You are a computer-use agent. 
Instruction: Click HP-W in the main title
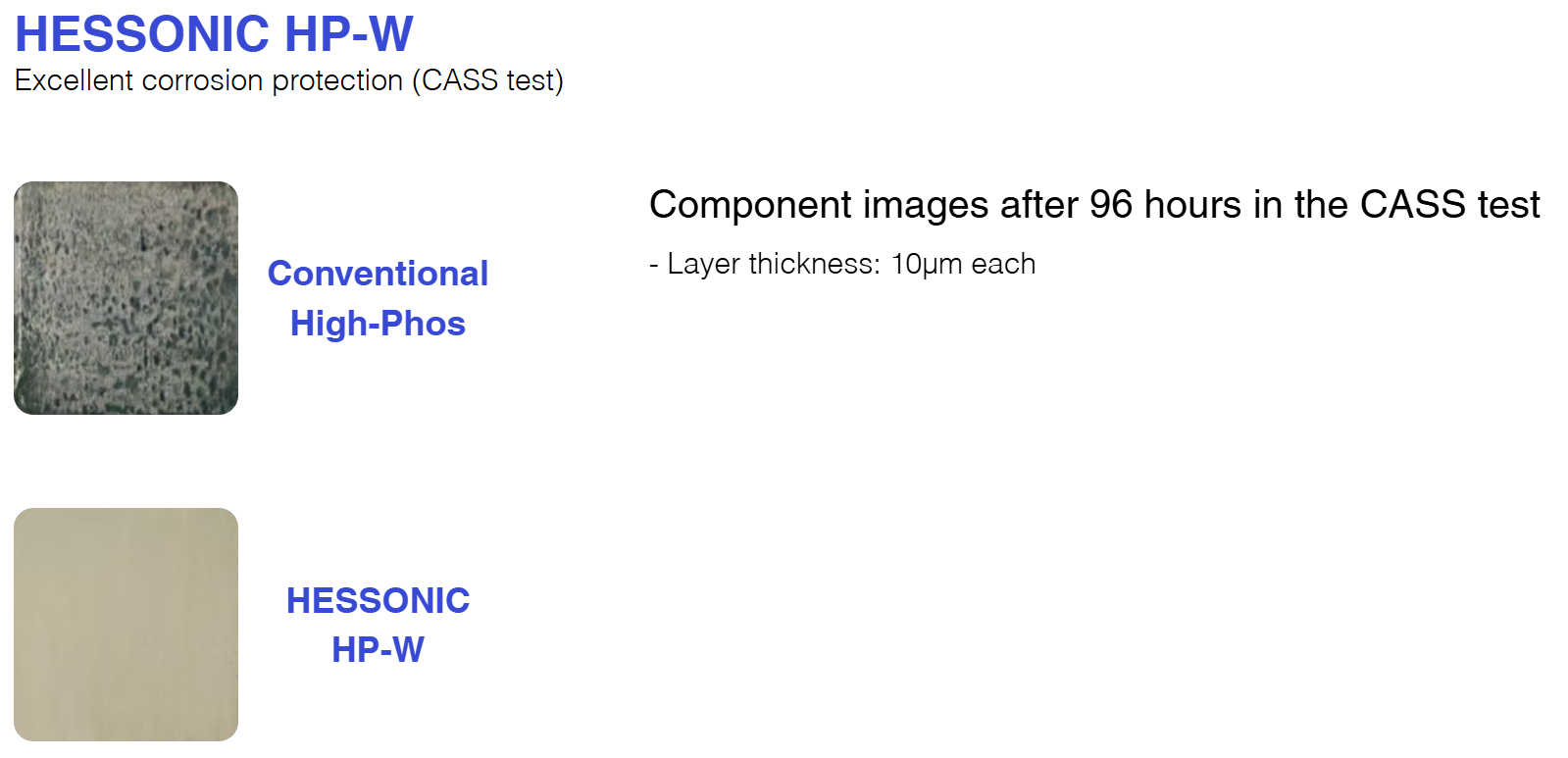[x=349, y=34]
